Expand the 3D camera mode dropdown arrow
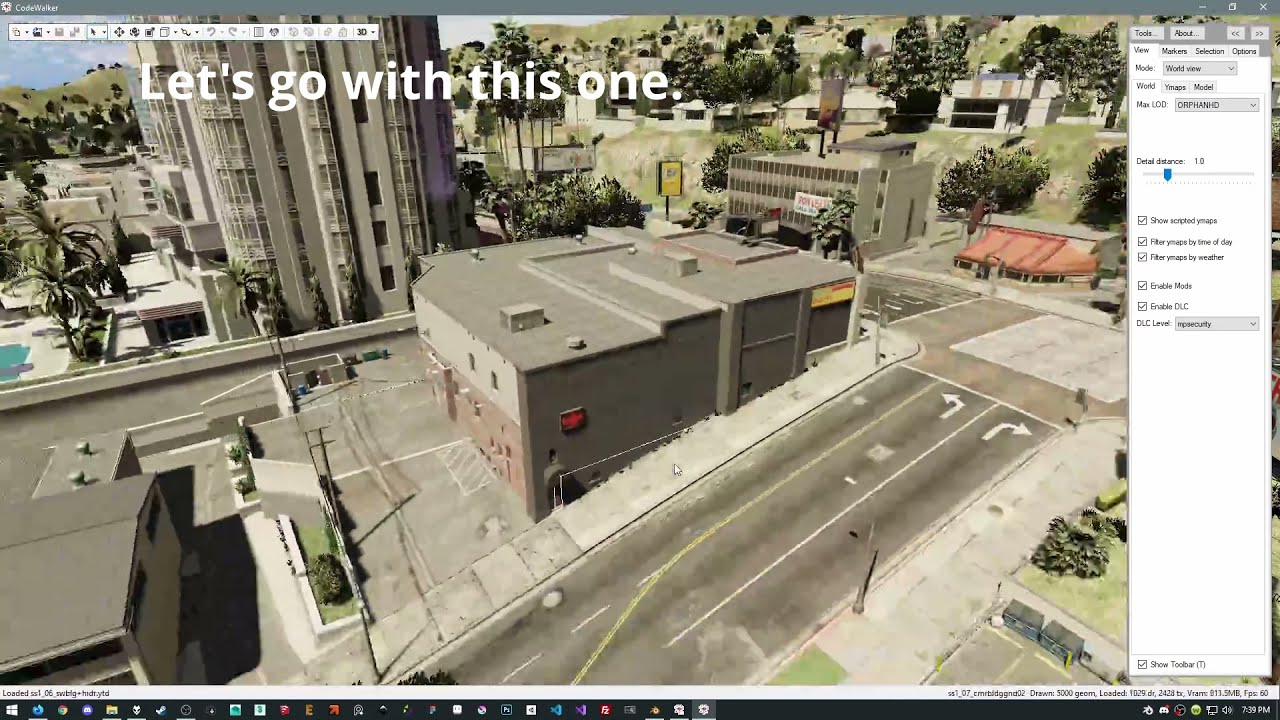Image resolution: width=1280 pixels, height=720 pixels. (x=373, y=32)
